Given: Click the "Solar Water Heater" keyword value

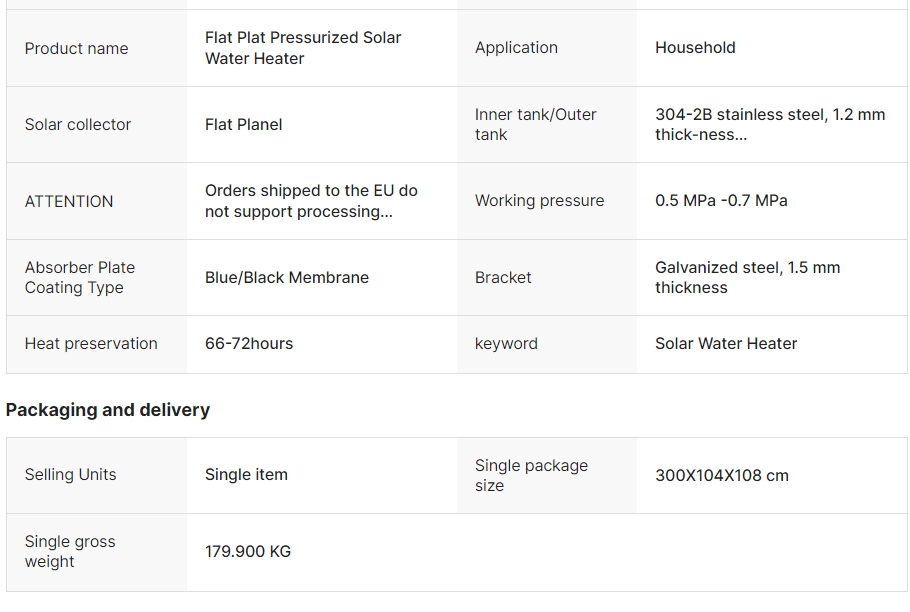Looking at the screenshot, I should (726, 343).
